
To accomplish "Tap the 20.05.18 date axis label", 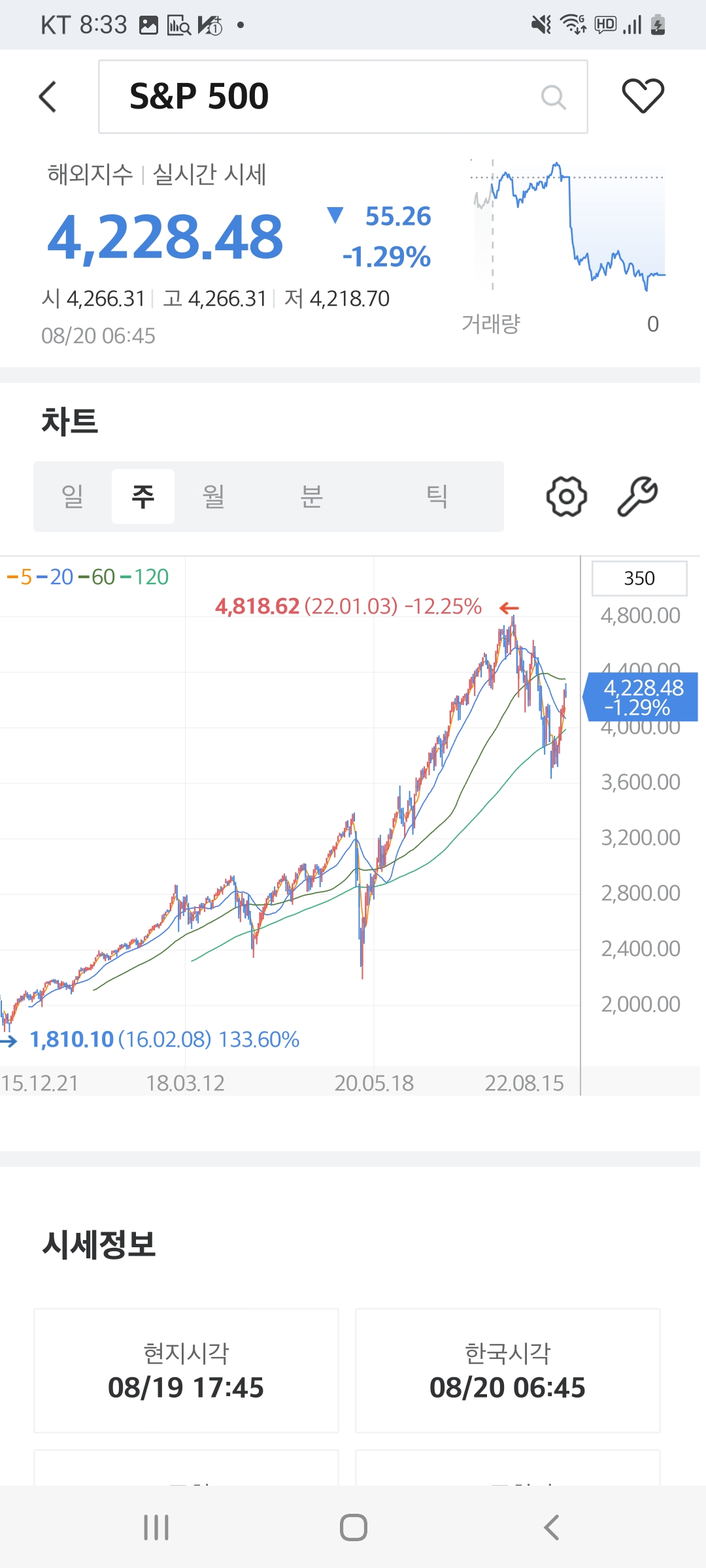I will tap(374, 1083).
